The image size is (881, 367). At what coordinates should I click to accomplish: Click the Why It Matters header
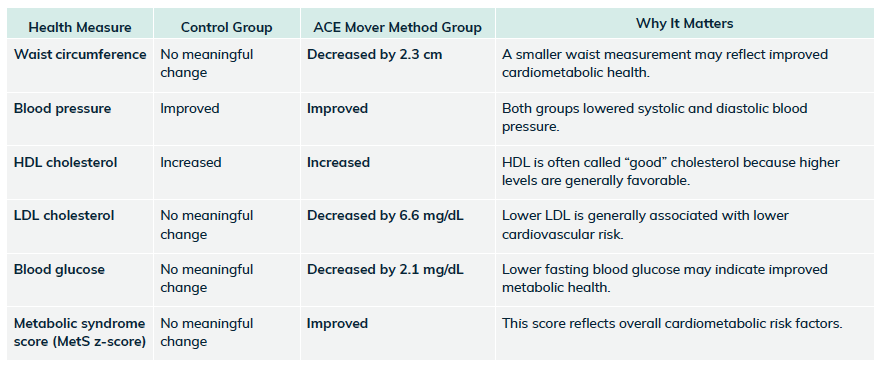684,24
